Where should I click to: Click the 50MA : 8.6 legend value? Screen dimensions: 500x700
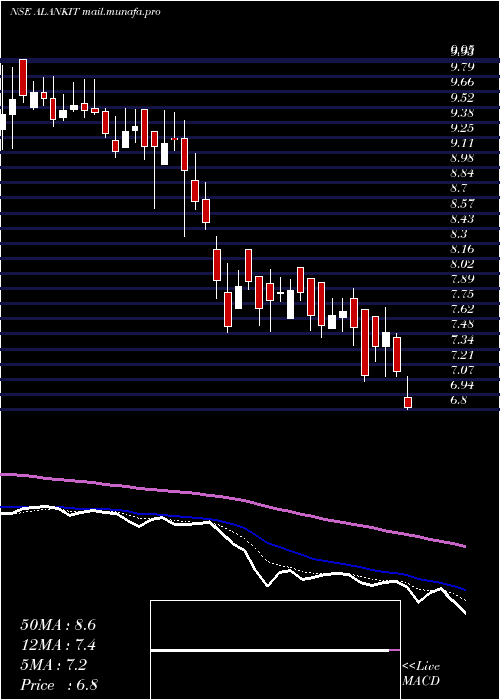[x=58, y=625]
